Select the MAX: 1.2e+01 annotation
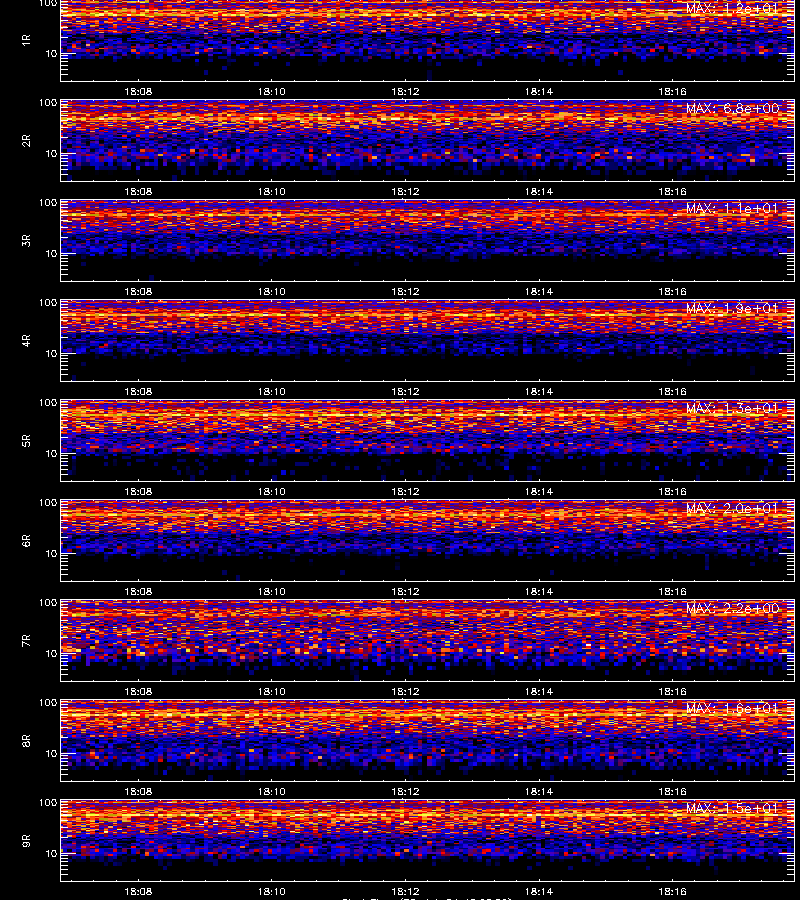 pyautogui.click(x=732, y=9)
